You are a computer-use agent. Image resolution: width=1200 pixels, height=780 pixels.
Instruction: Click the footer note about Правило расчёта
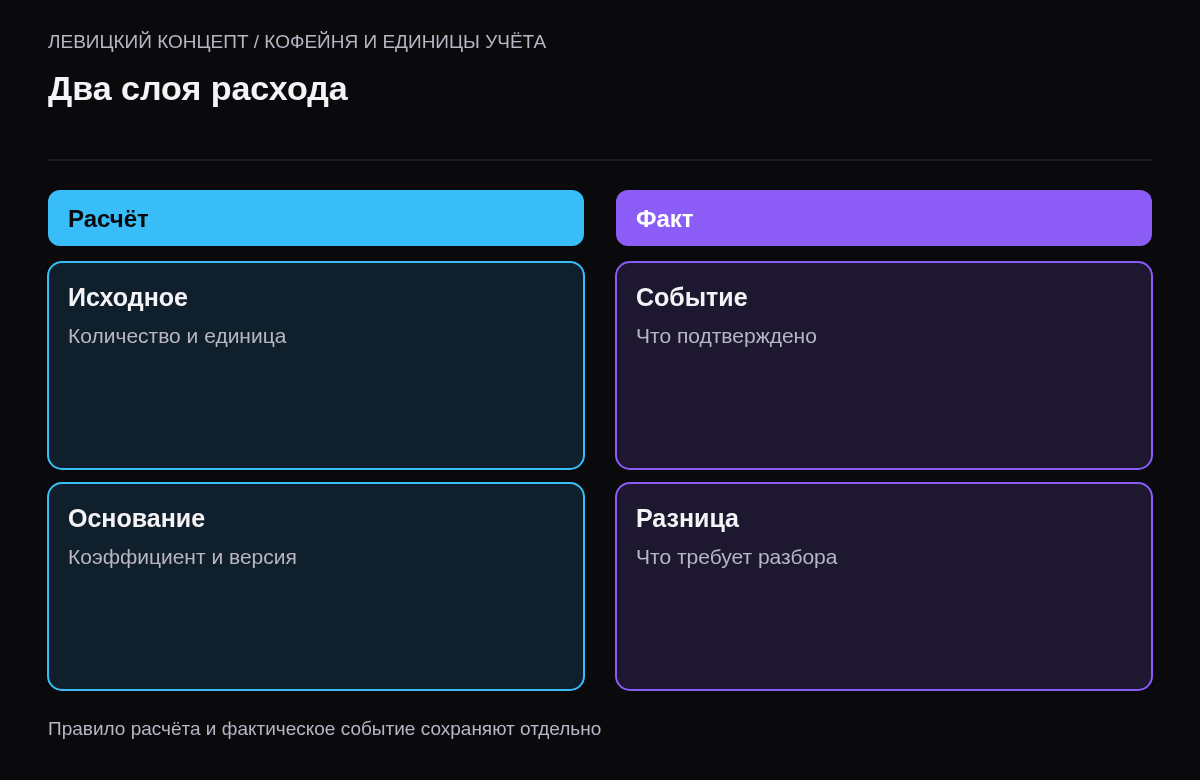click(325, 729)
